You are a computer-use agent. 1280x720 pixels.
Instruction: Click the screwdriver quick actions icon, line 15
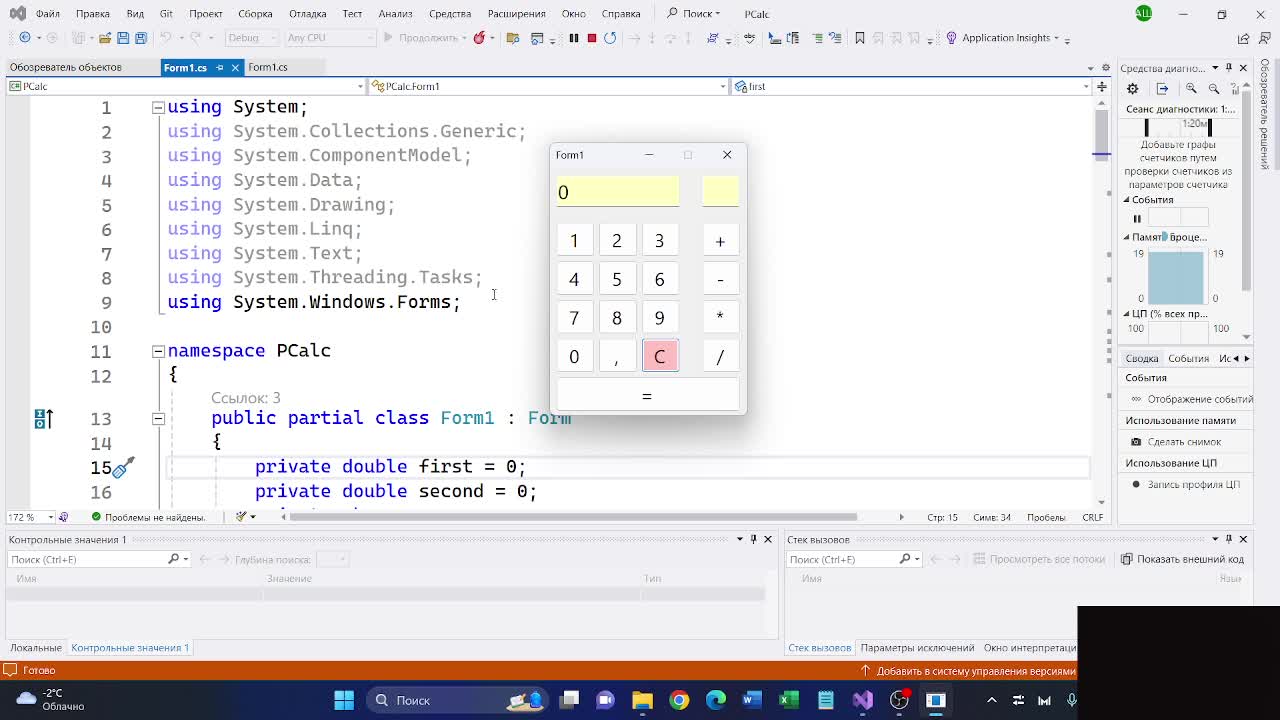(x=123, y=467)
